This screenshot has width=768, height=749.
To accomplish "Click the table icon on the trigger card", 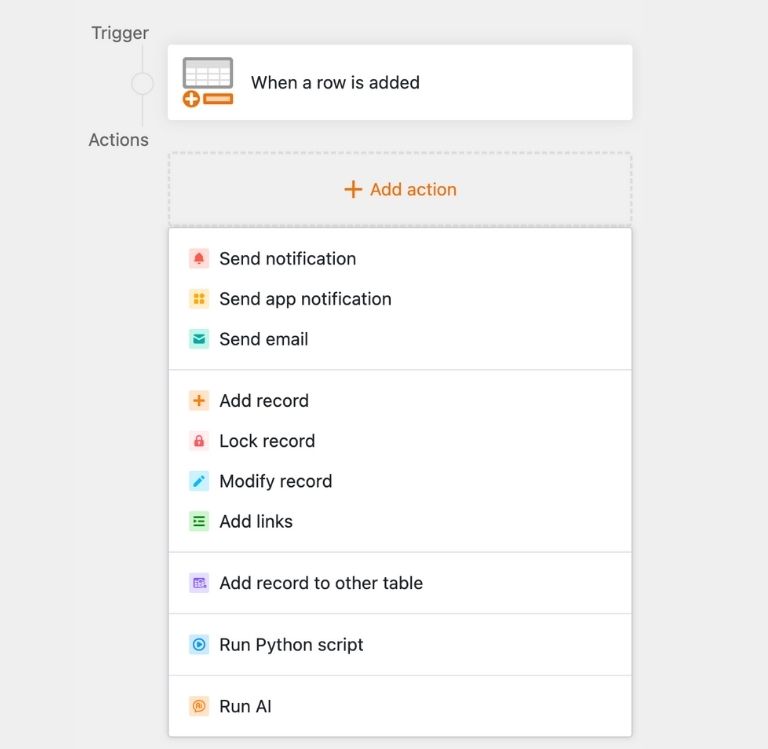I will (x=208, y=82).
